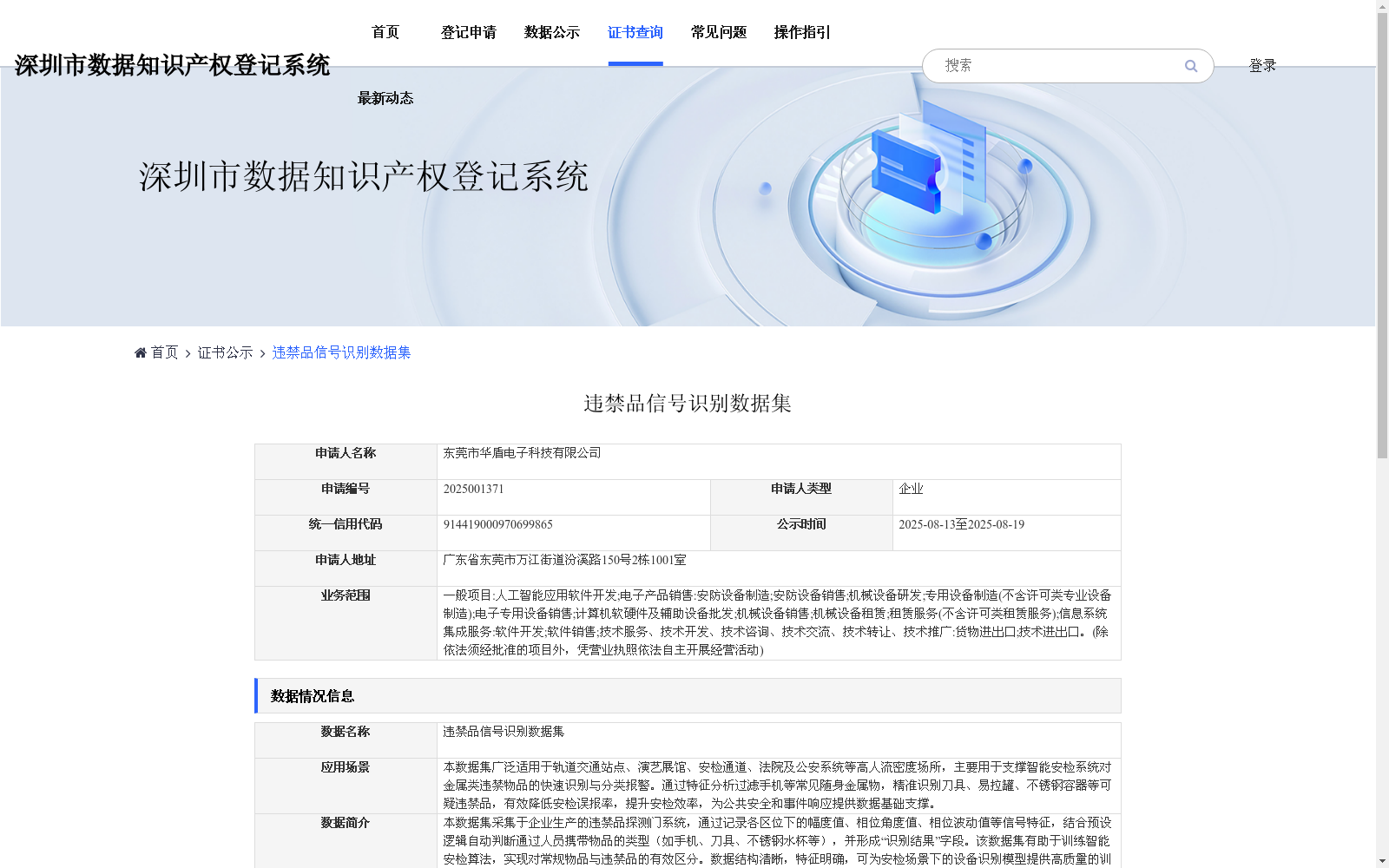Viewport: 1389px width, 868px height.
Task: Go to 首页 in the breadcrumb
Action: [164, 352]
